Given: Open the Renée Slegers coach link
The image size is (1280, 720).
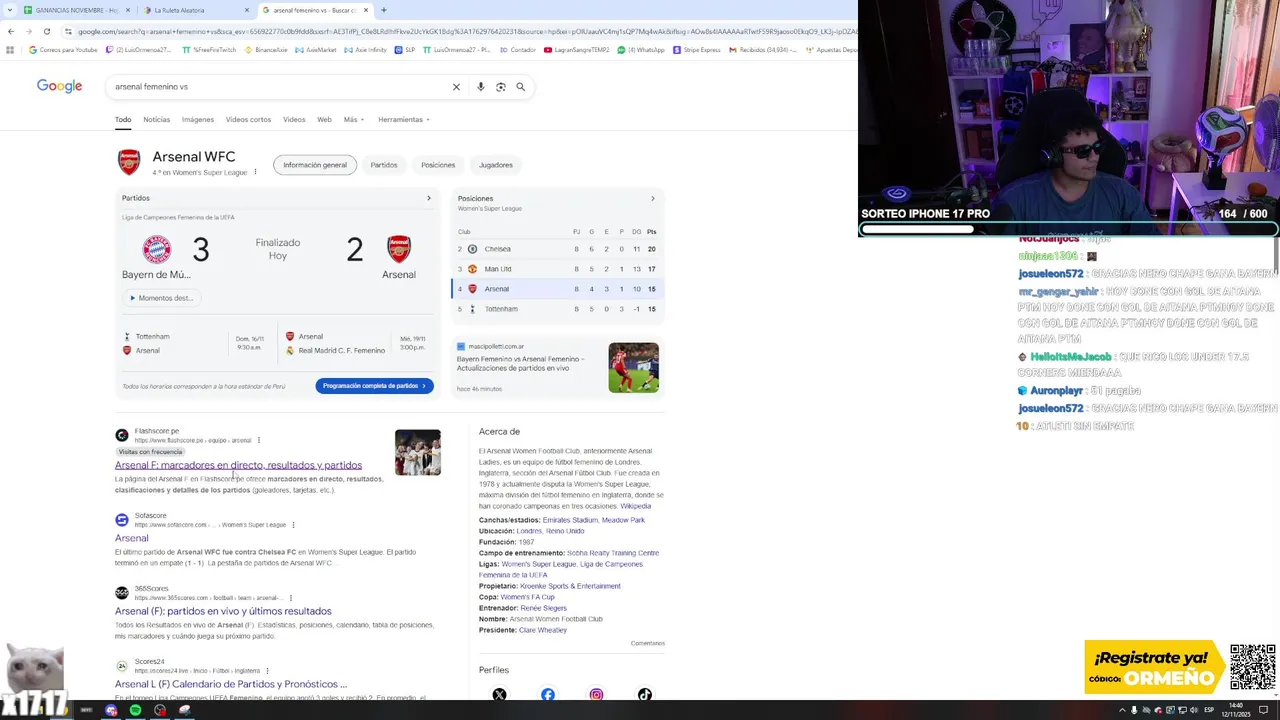Looking at the screenshot, I should coord(543,608).
